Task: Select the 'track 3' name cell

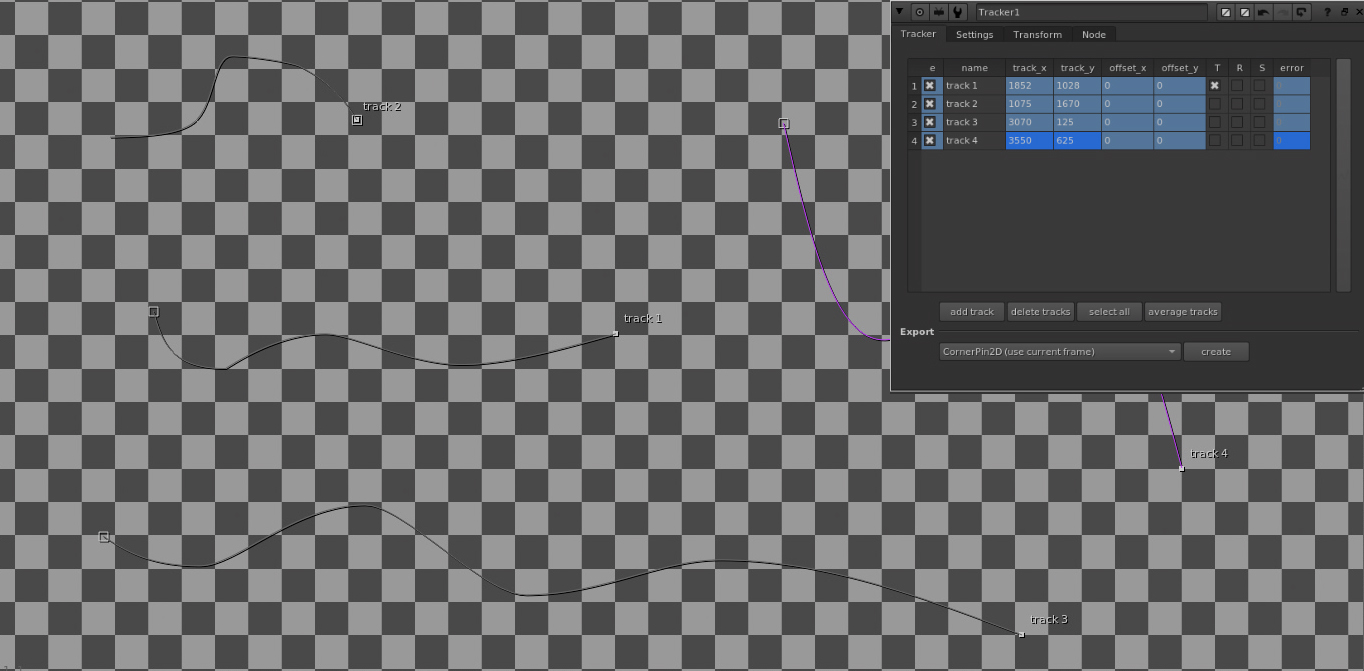Action: [x=973, y=122]
